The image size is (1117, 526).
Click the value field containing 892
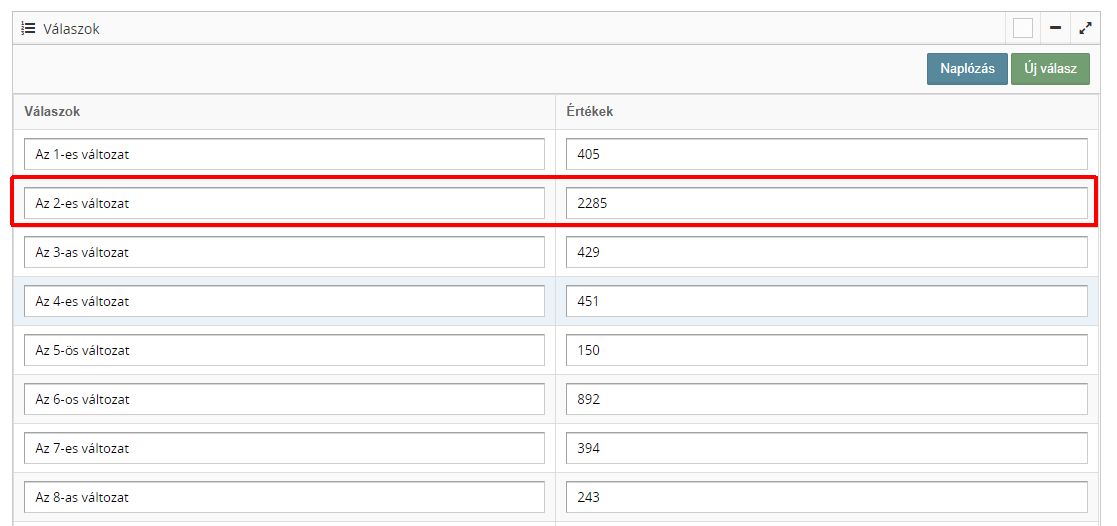pyautogui.click(x=826, y=400)
